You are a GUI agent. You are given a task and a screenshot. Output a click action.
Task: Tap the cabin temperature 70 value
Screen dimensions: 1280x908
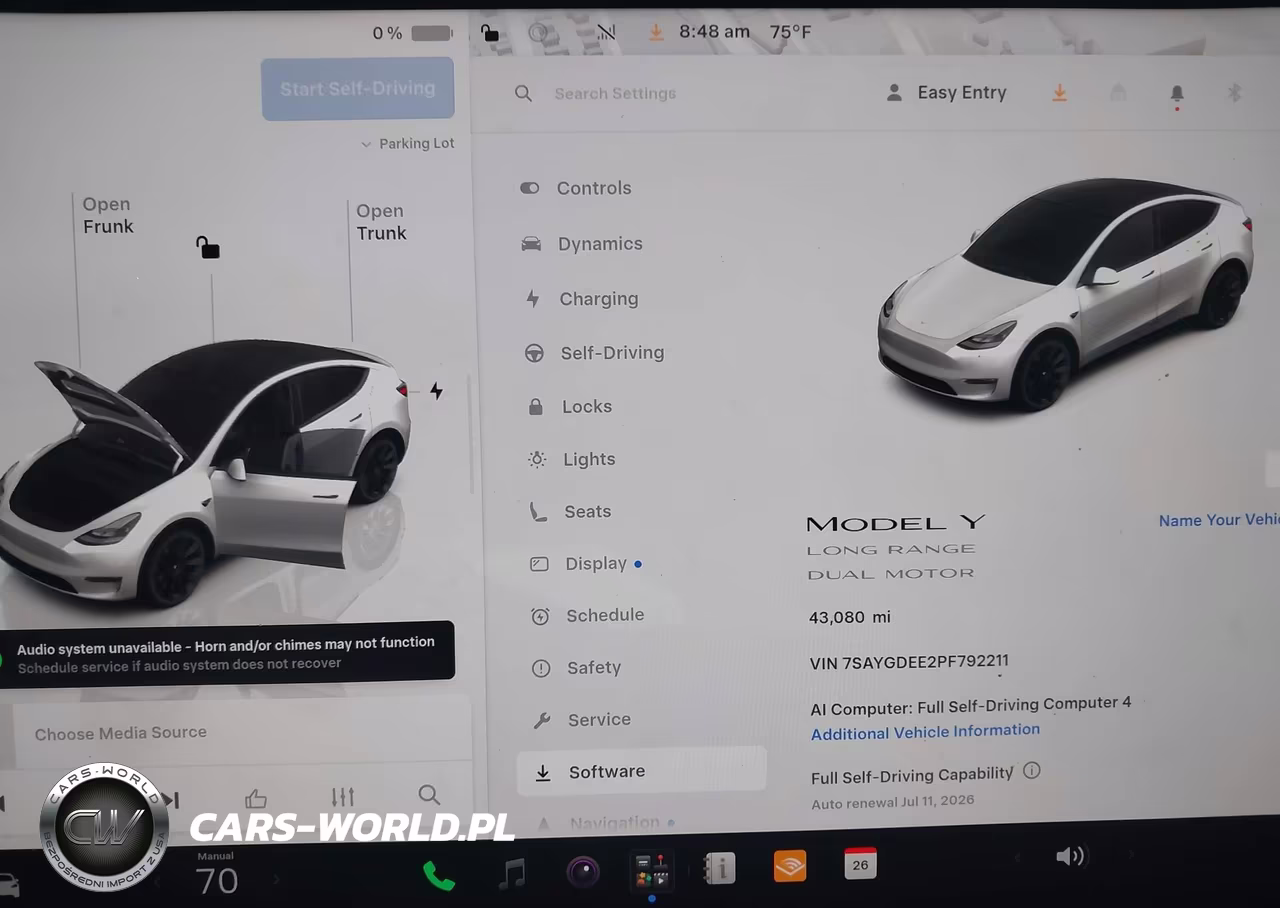pos(216,881)
